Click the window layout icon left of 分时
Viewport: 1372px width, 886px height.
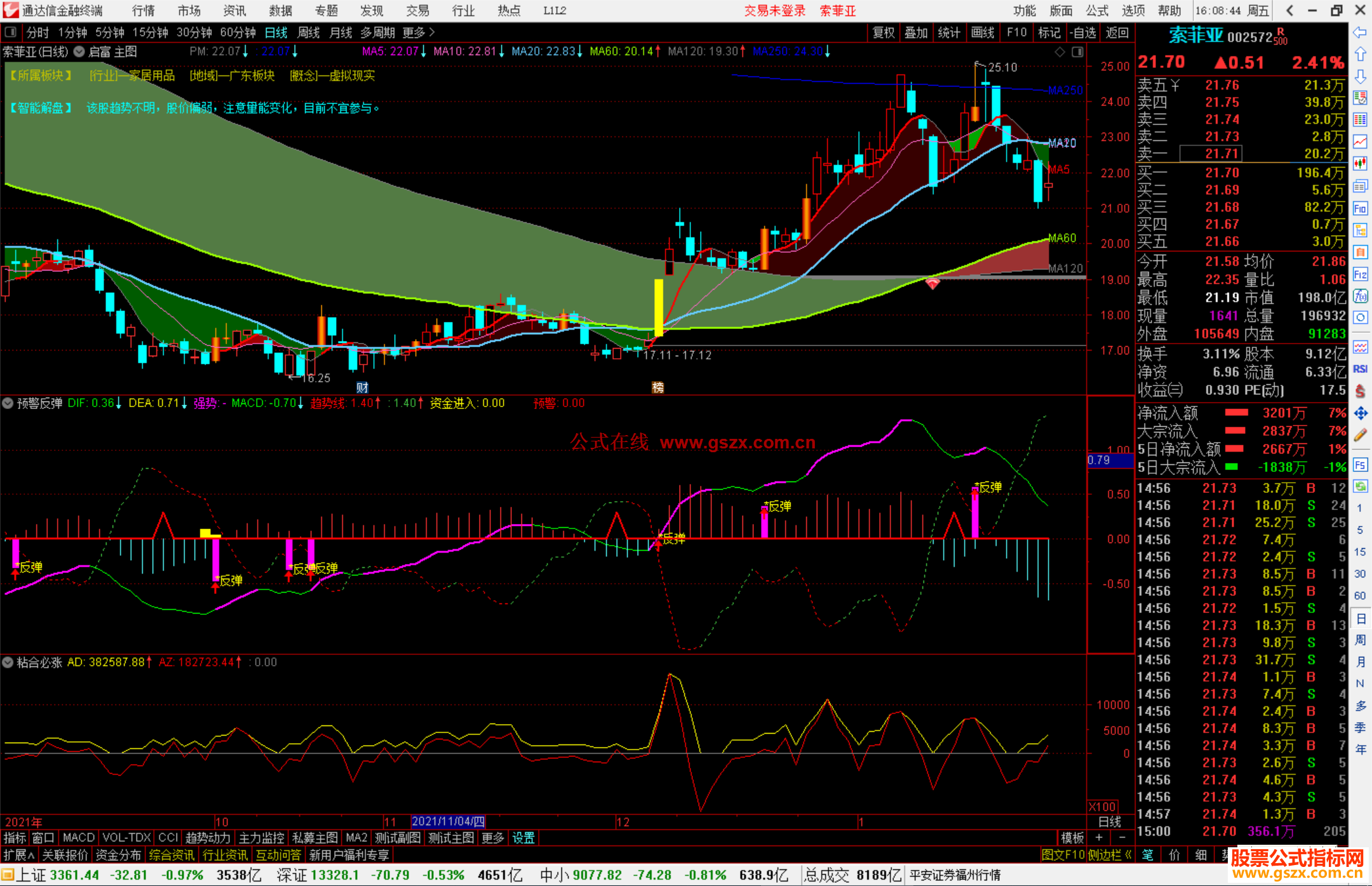point(10,32)
